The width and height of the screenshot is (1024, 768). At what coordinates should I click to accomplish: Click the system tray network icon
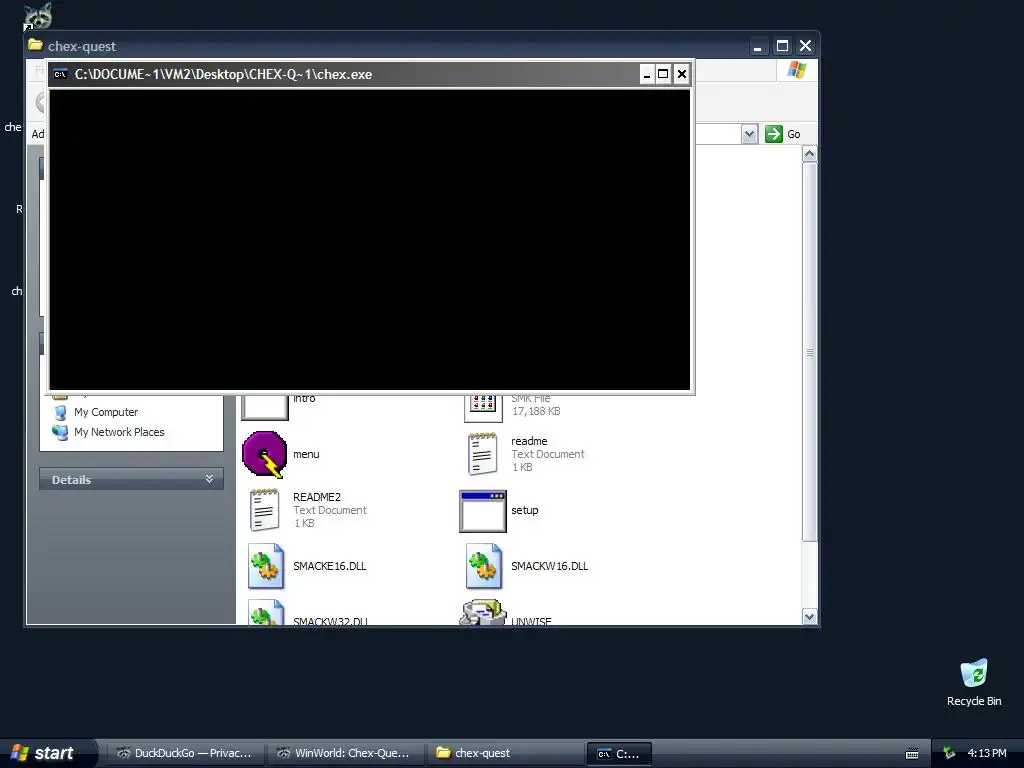tap(949, 753)
